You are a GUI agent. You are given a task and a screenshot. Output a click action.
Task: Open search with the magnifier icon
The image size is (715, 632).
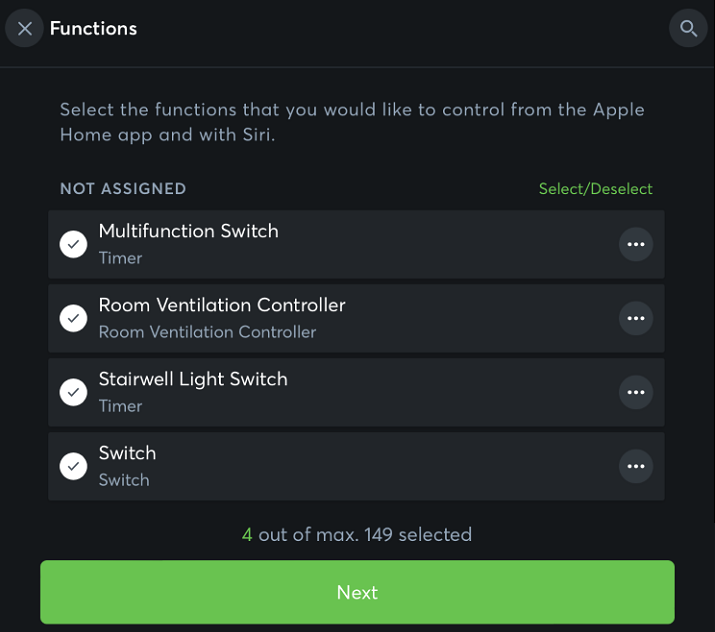688,29
